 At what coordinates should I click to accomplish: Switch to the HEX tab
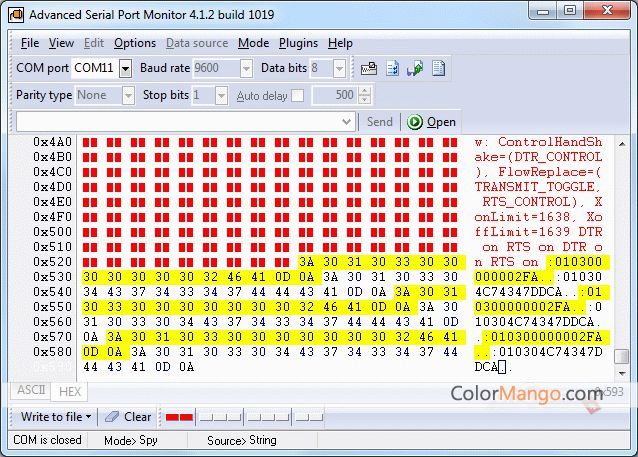point(70,391)
